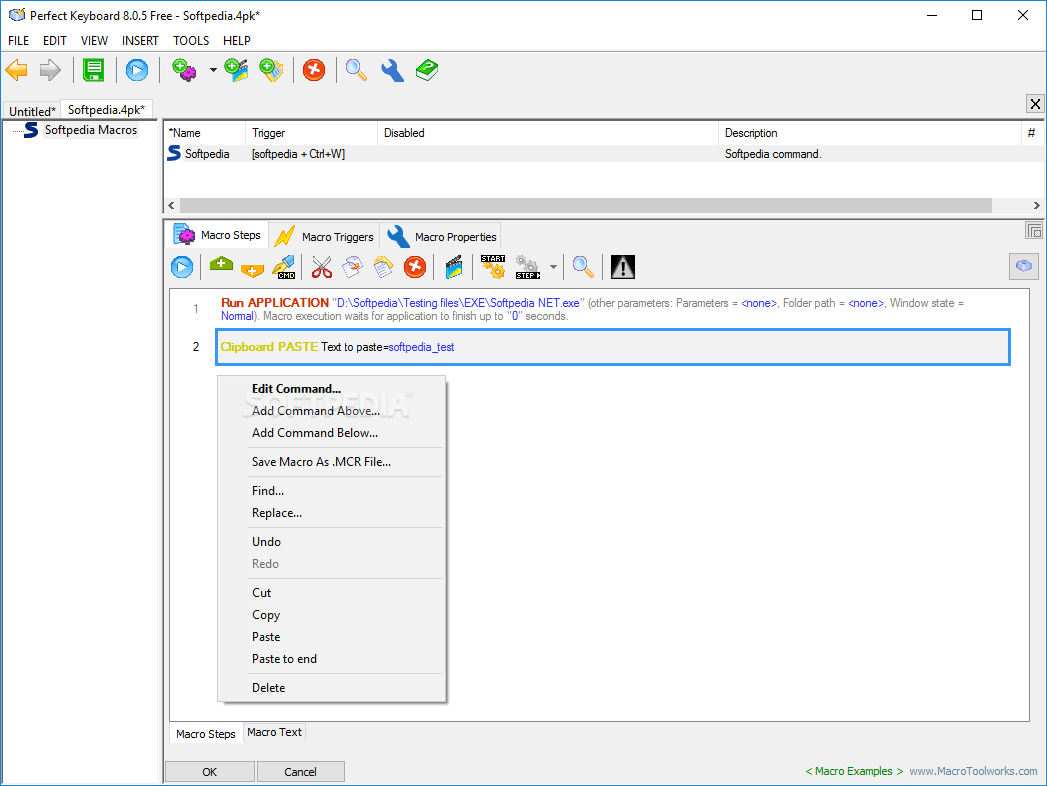Click the black warning triangle icon

click(623, 267)
